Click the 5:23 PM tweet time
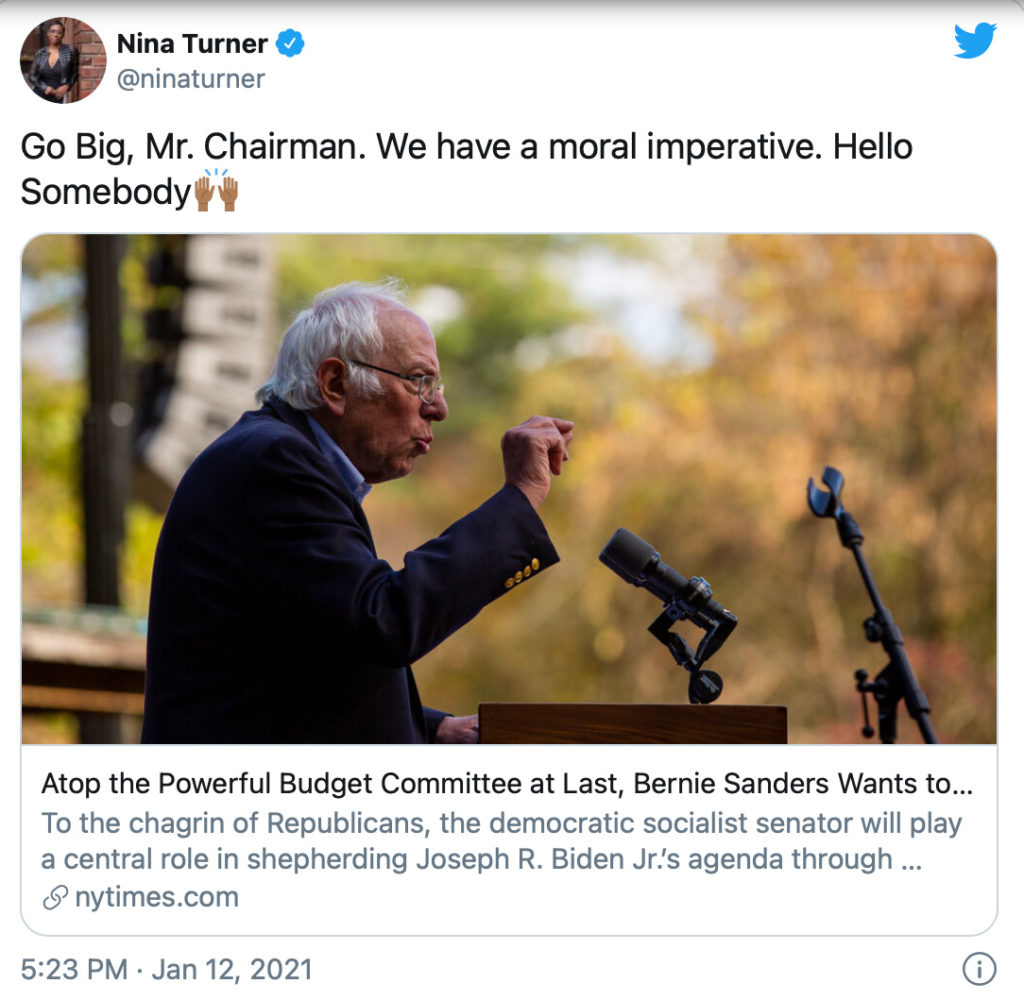This screenshot has height=1000, width=1024. pos(74,969)
